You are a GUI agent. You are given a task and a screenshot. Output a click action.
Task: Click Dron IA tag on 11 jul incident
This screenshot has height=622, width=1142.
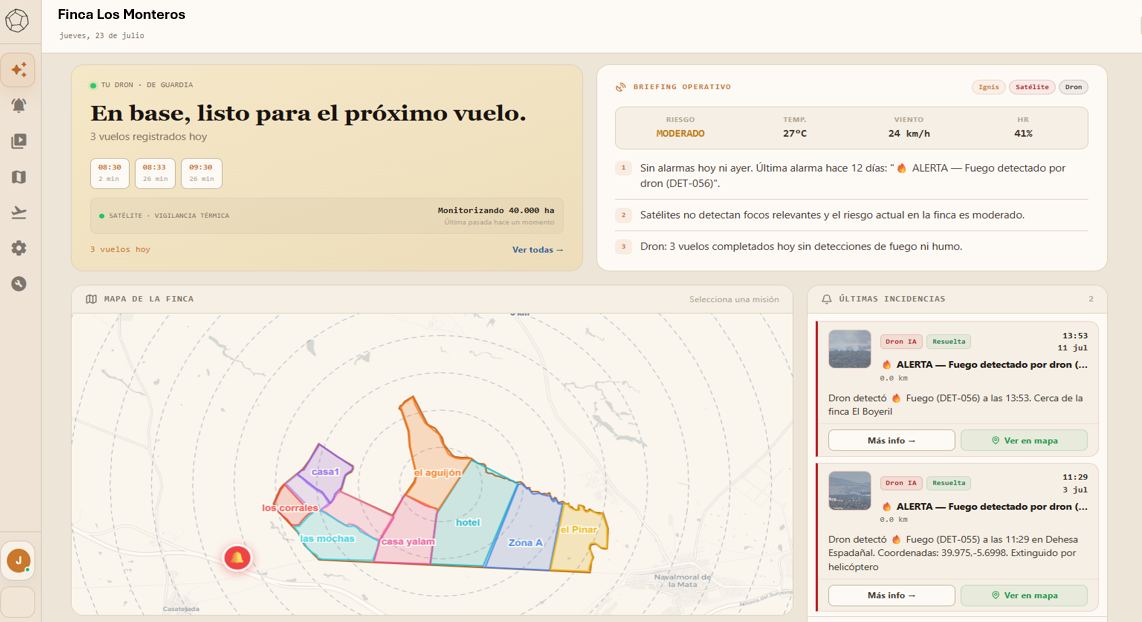click(901, 342)
